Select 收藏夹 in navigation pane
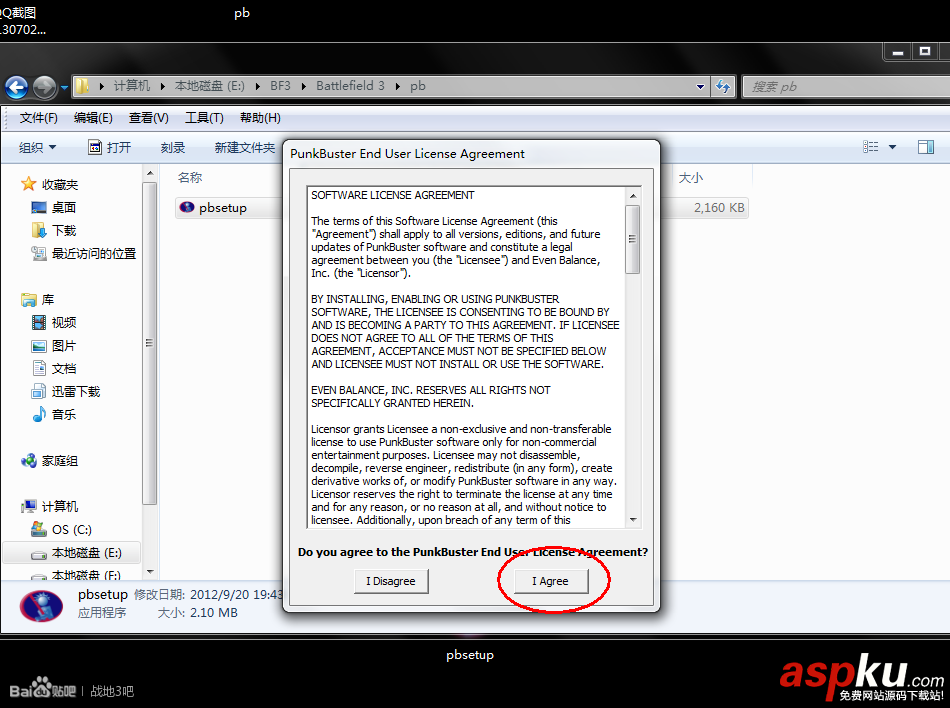Screen dimensions: 950x708 [59, 185]
